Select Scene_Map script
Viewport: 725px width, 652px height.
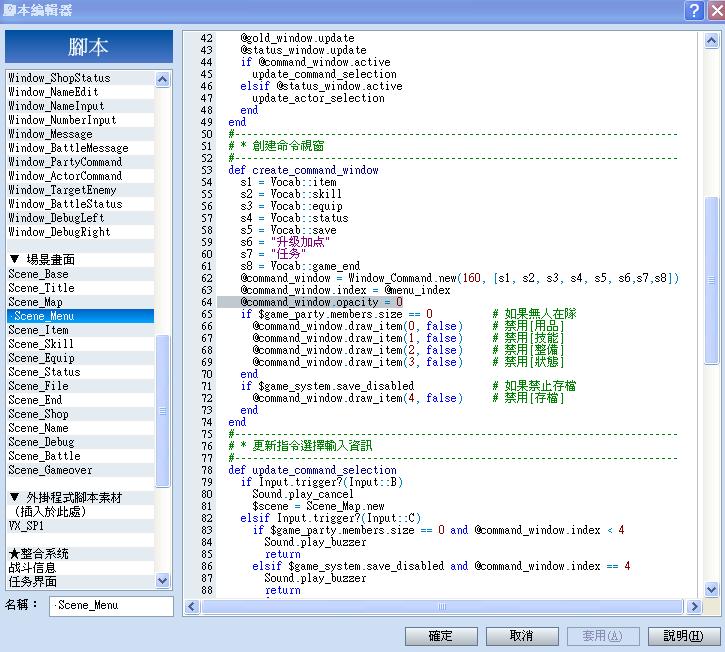point(80,301)
